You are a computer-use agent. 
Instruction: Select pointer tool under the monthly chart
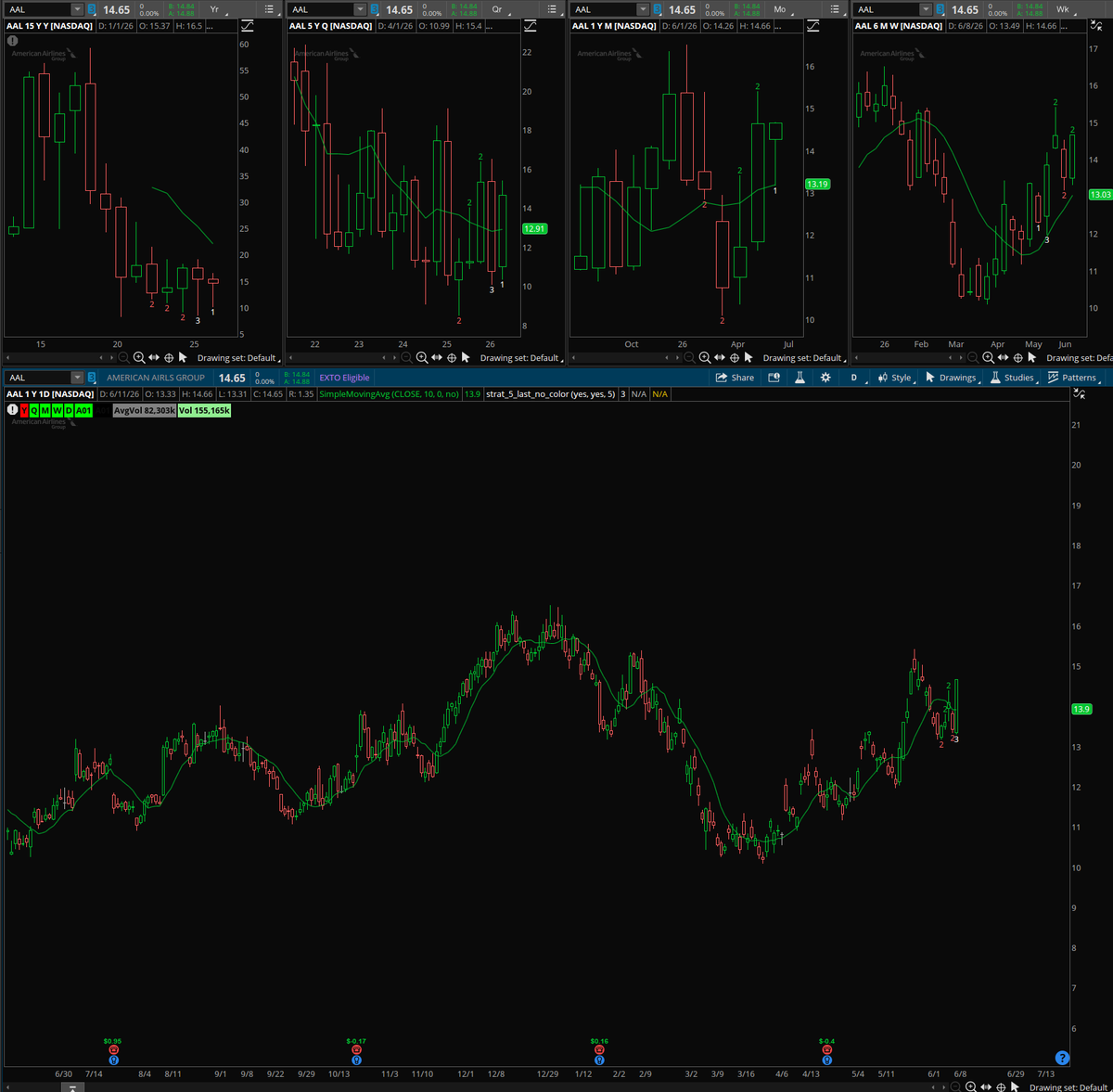tap(748, 357)
